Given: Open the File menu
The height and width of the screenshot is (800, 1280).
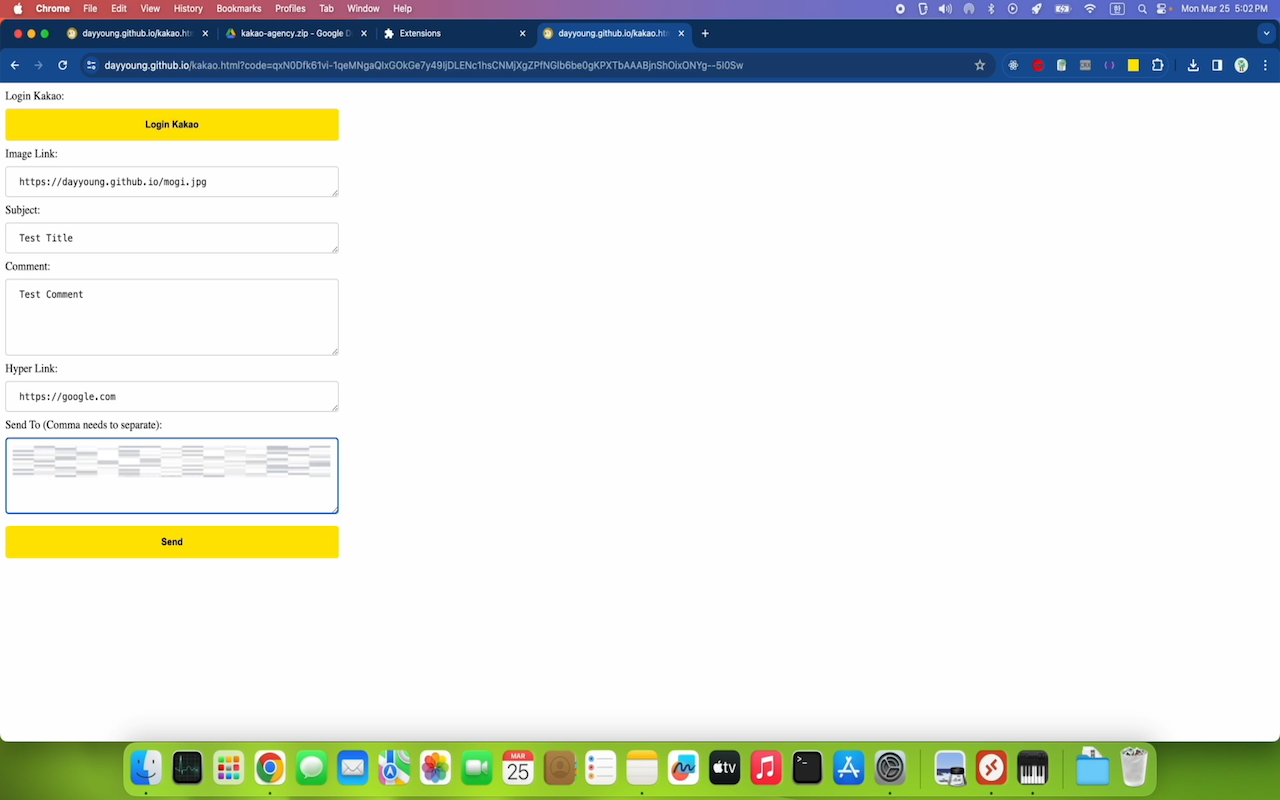Looking at the screenshot, I should point(90,8).
